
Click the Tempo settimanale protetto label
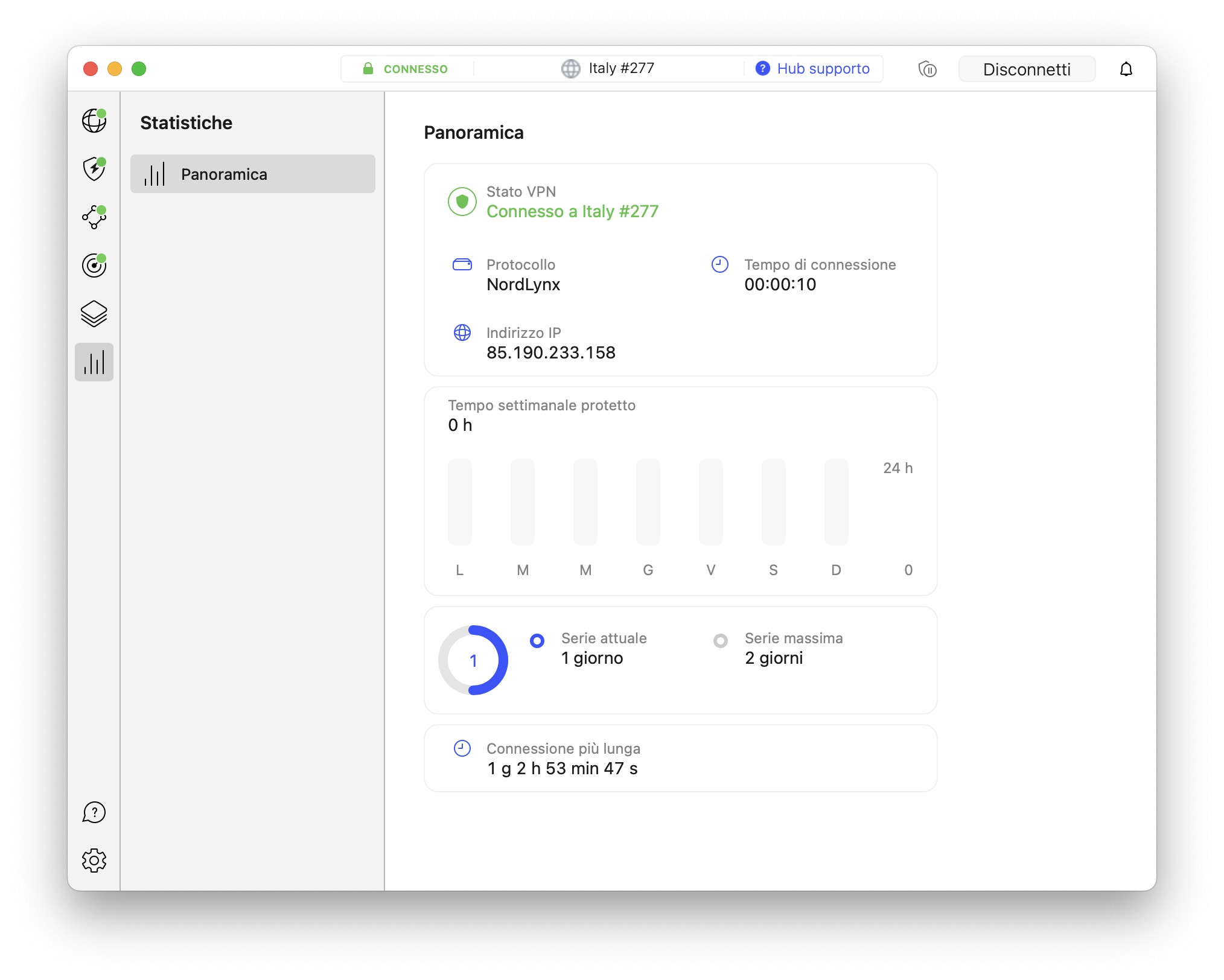pyautogui.click(x=542, y=405)
